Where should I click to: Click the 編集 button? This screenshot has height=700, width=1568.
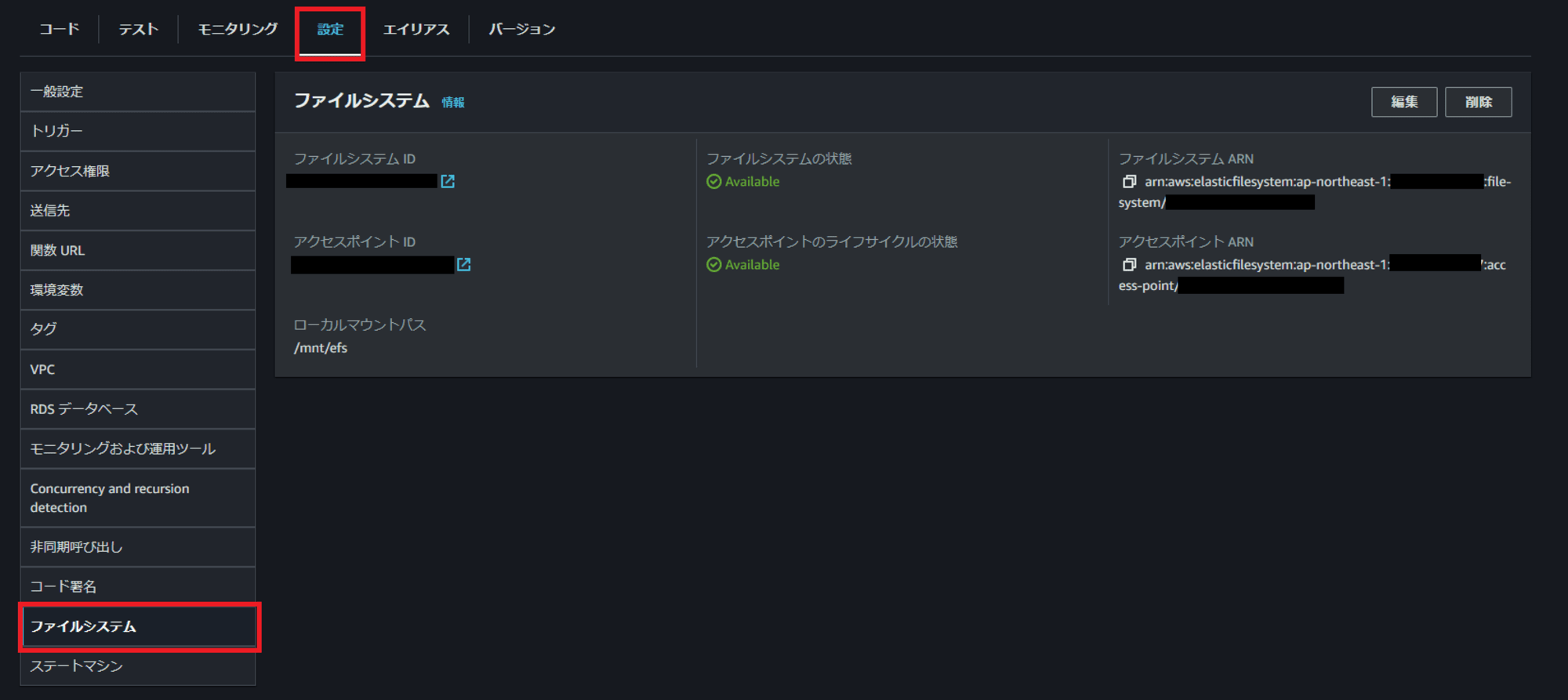(1404, 102)
